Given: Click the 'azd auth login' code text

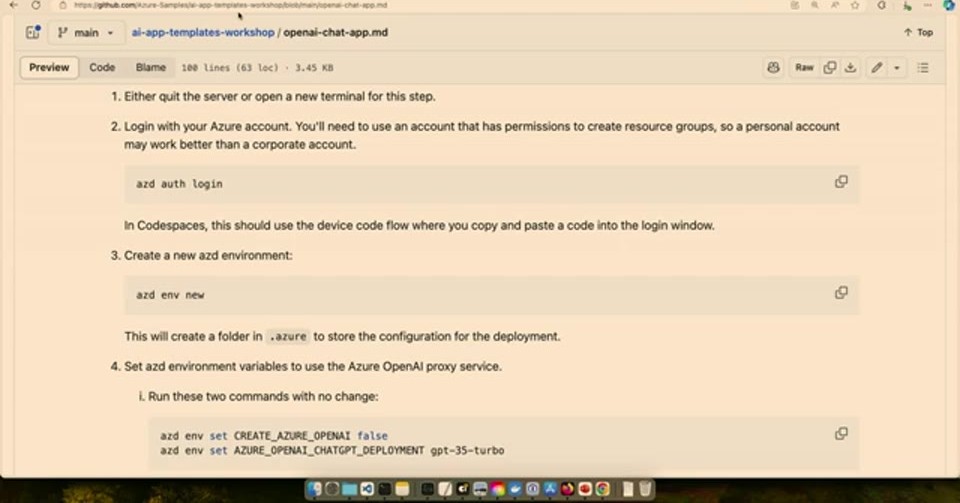Looking at the screenshot, I should pos(179,184).
